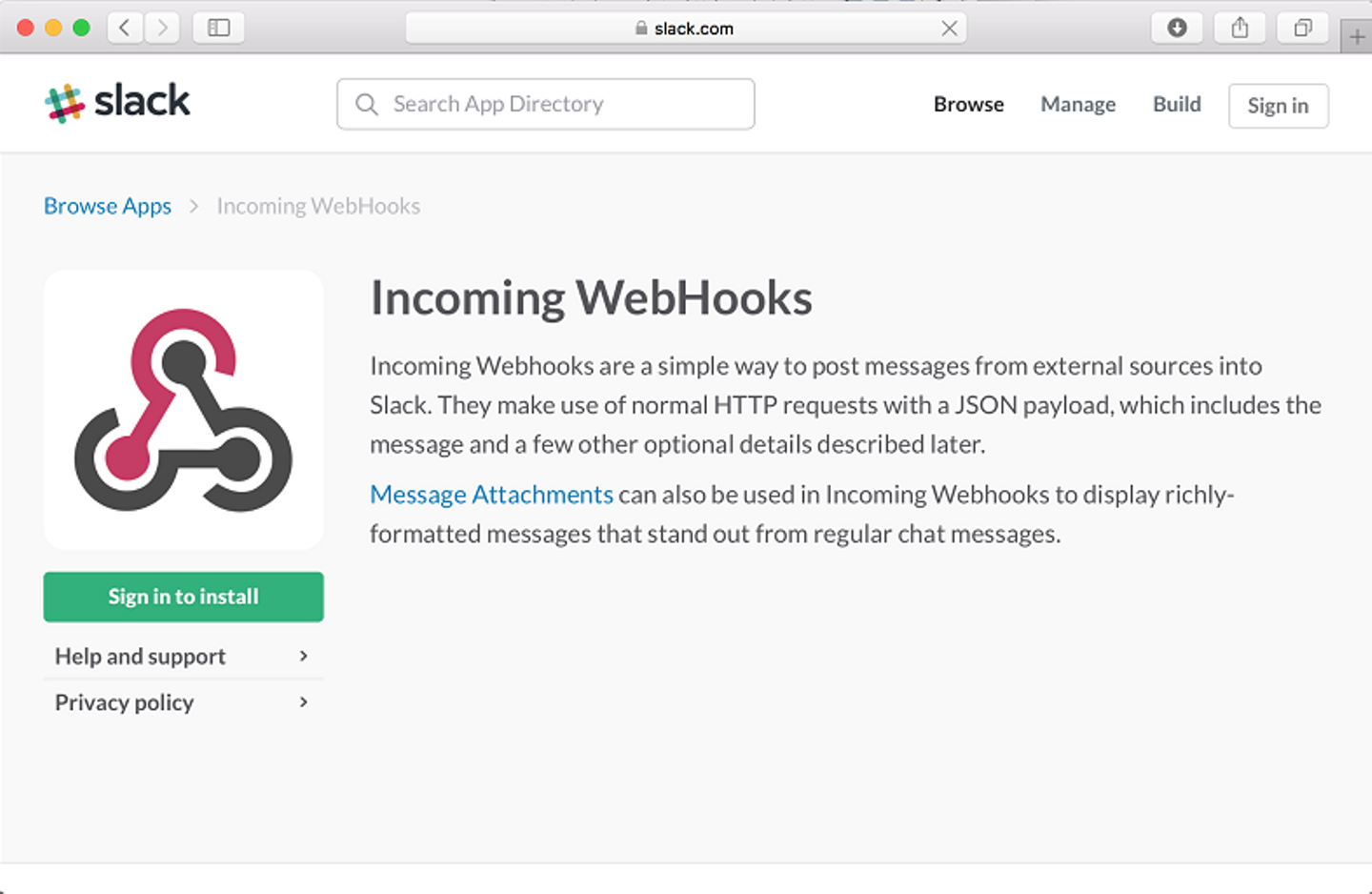Click the Sign in button
1372x894 pixels.
(x=1278, y=106)
